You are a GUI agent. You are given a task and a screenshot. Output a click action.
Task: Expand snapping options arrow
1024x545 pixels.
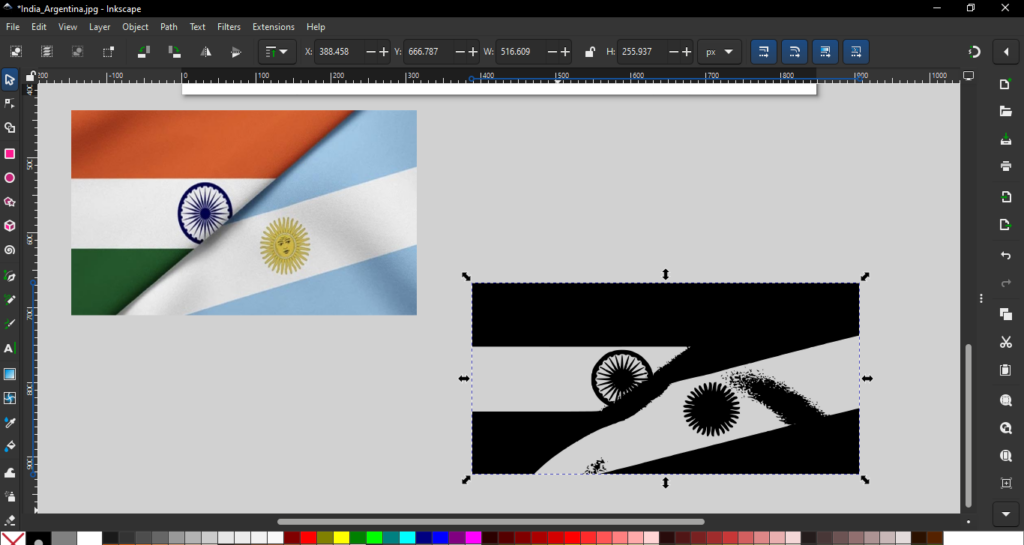pyautogui.click(x=1006, y=52)
